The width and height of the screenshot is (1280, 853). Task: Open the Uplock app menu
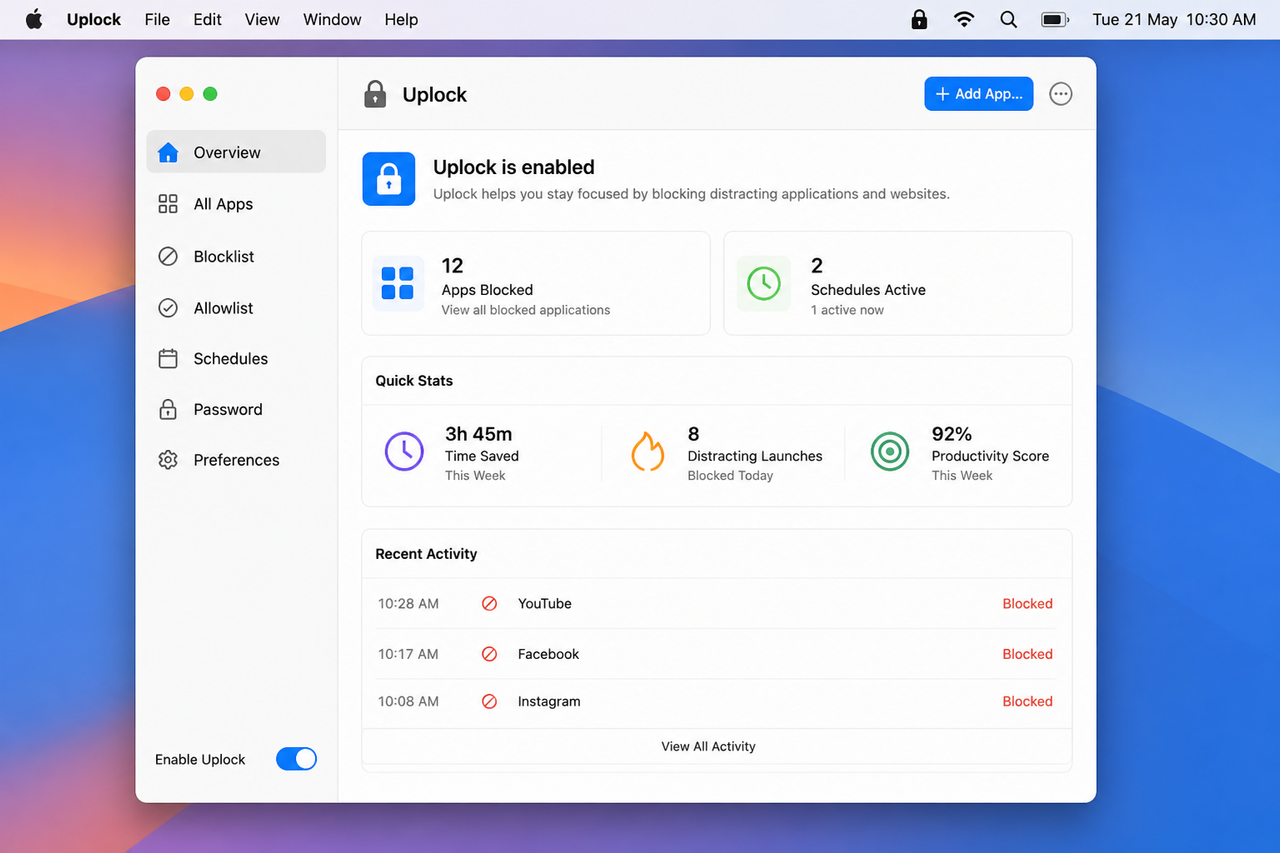94,19
